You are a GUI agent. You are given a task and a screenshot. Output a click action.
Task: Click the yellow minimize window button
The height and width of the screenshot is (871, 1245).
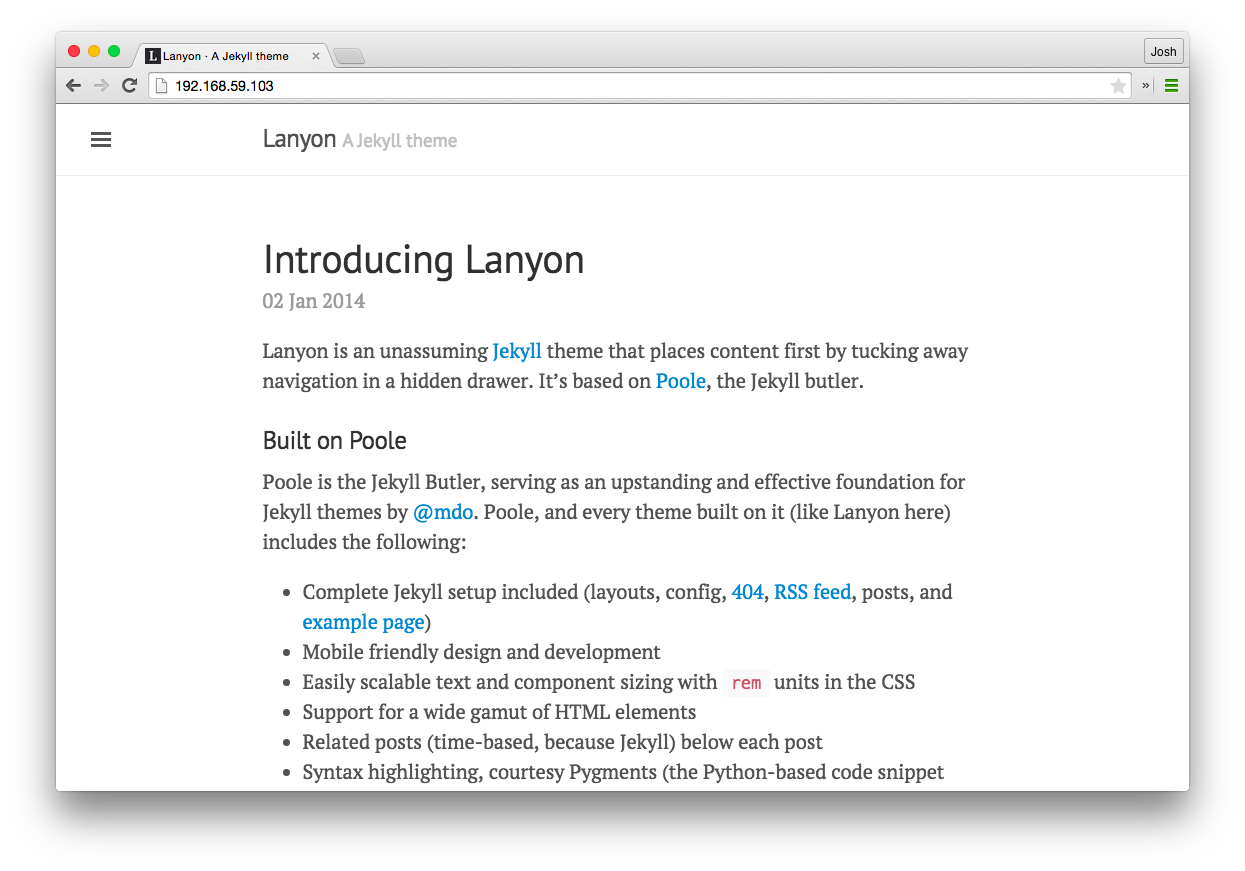point(94,51)
